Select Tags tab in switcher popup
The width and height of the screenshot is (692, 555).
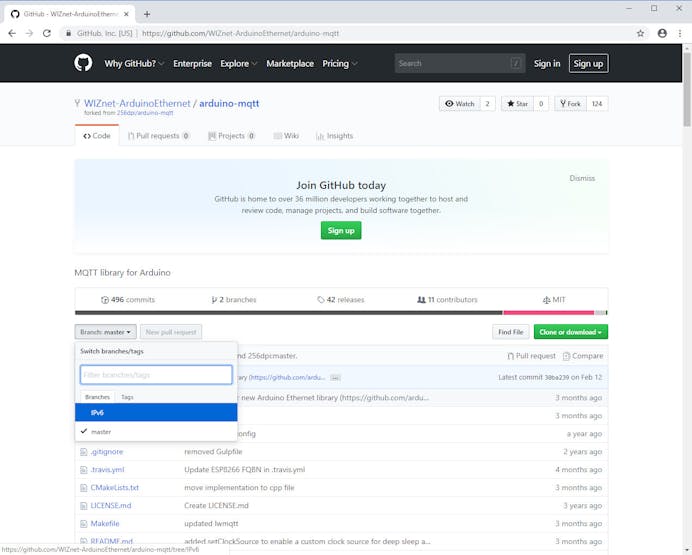click(x=127, y=397)
